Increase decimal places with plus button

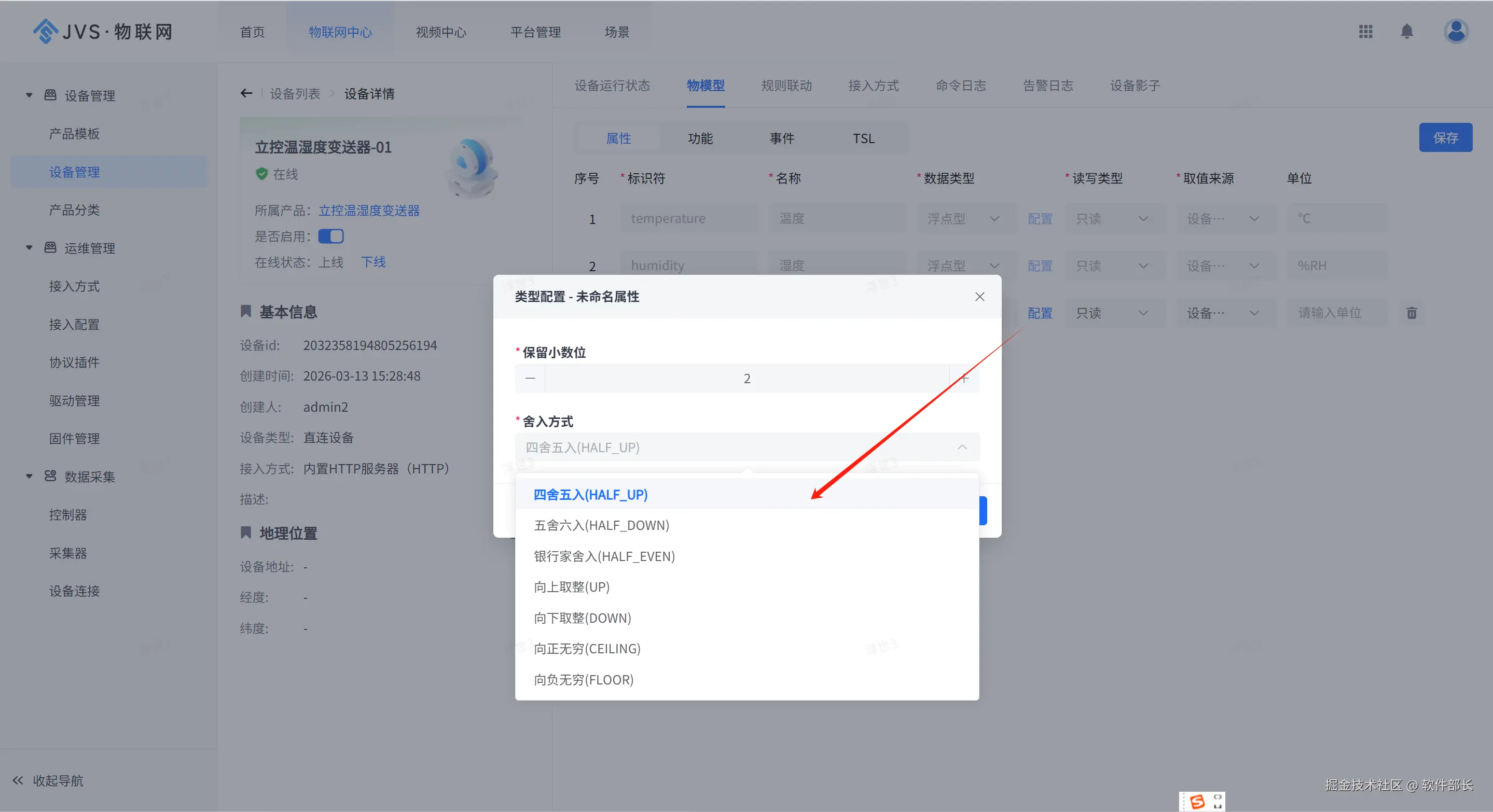click(x=964, y=378)
